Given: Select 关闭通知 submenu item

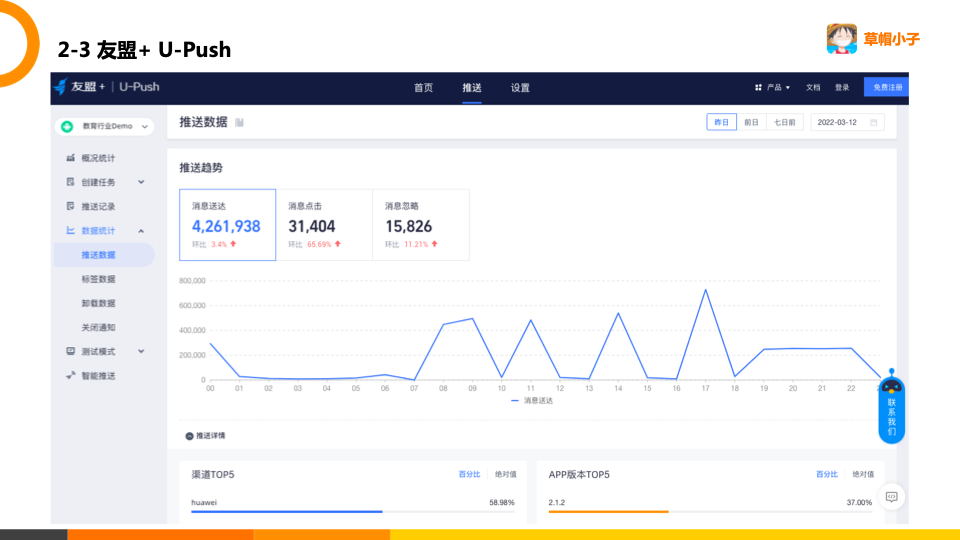Looking at the screenshot, I should point(98,328).
